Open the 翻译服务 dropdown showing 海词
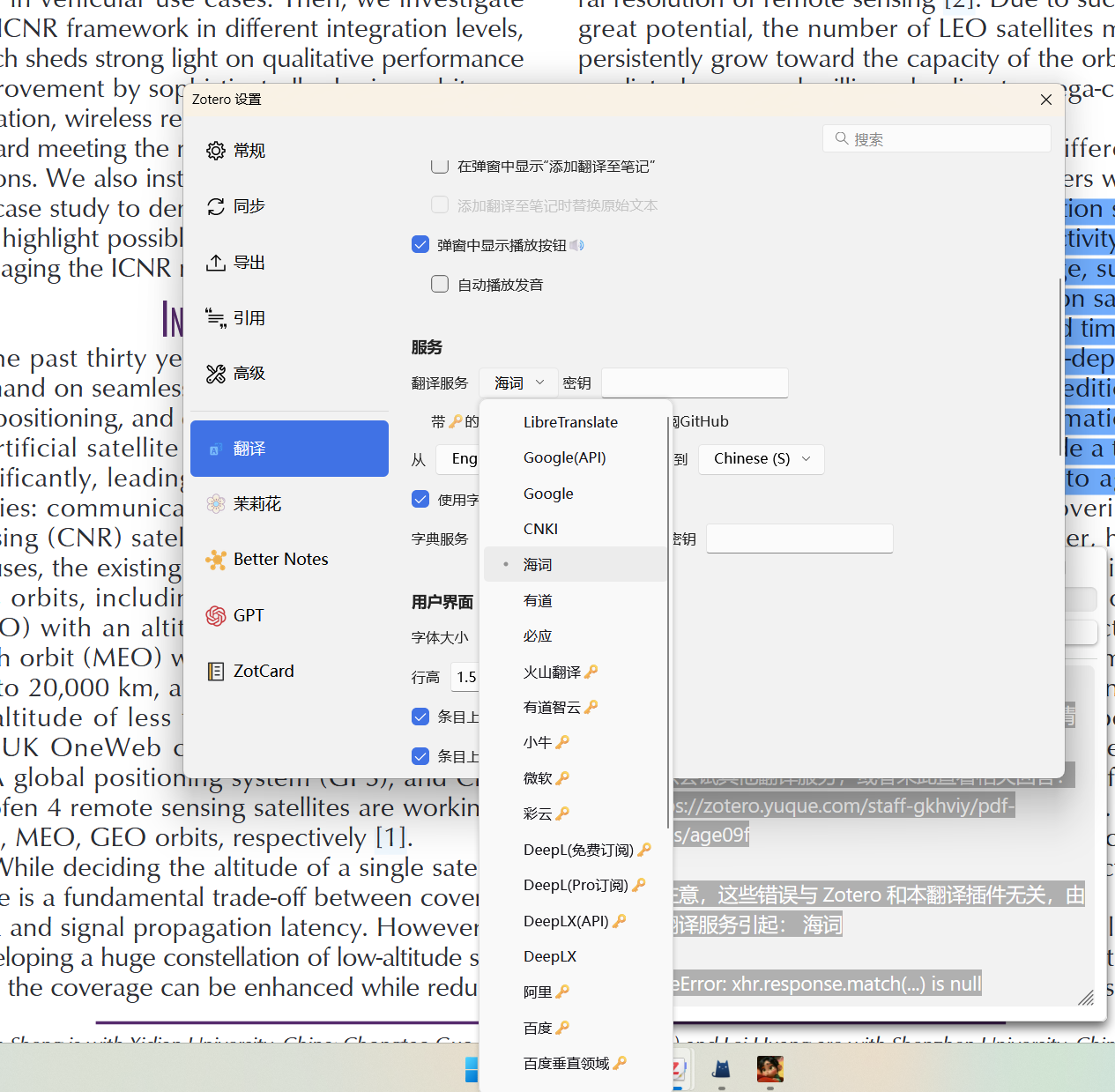The width and height of the screenshot is (1115, 1092). (518, 383)
